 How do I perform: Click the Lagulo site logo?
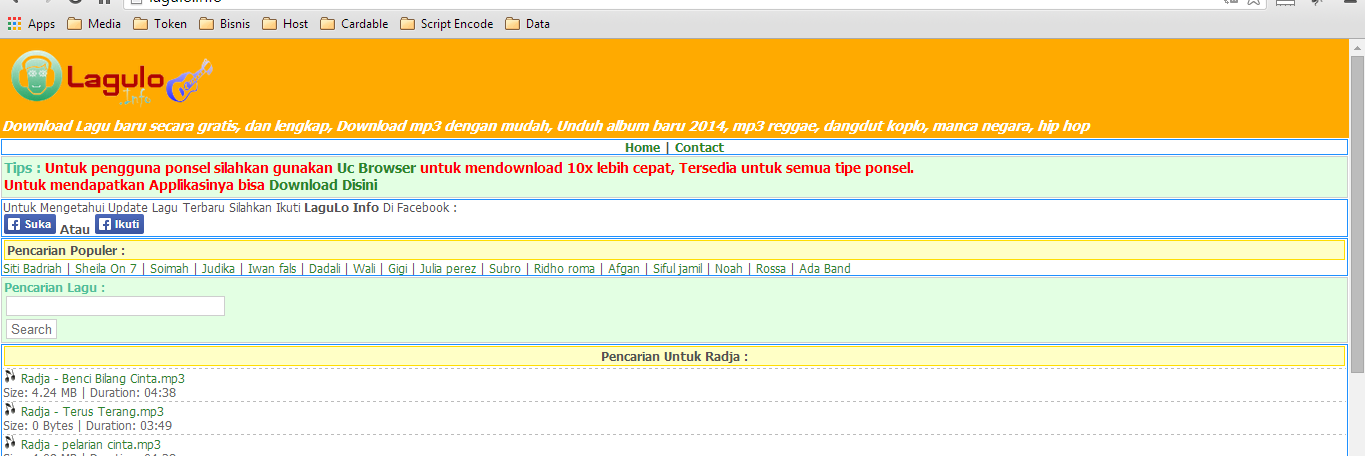[x=112, y=79]
